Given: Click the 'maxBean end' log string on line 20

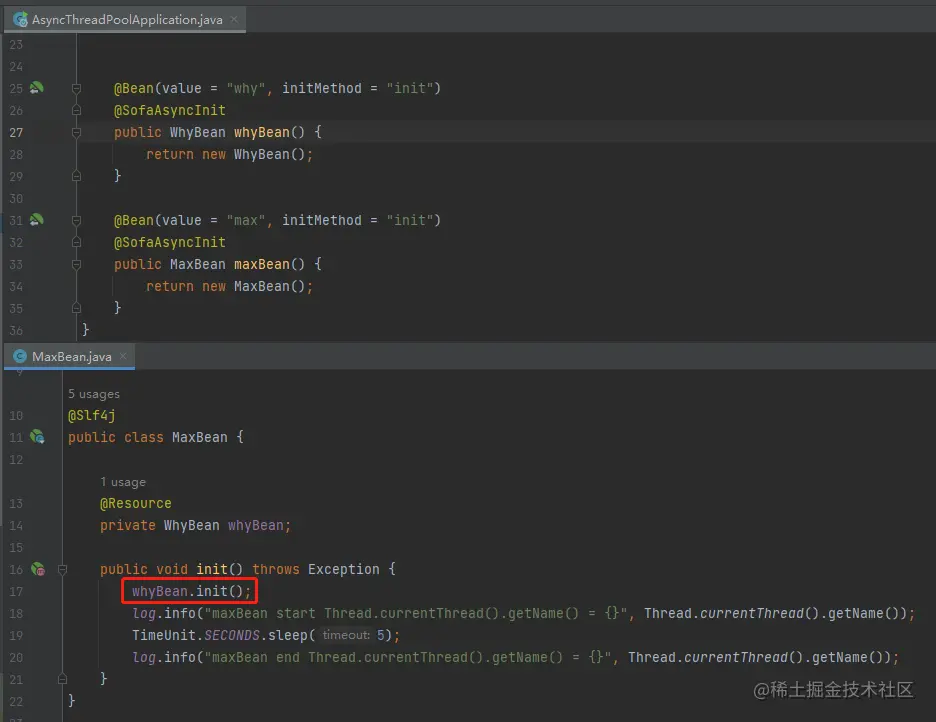Looking at the screenshot, I should tap(408, 658).
